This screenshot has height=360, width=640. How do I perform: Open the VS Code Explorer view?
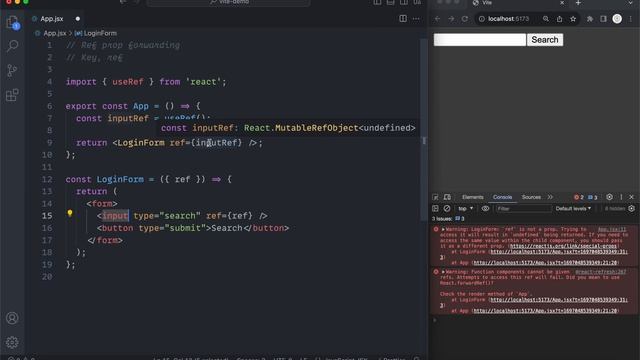tap(12, 22)
